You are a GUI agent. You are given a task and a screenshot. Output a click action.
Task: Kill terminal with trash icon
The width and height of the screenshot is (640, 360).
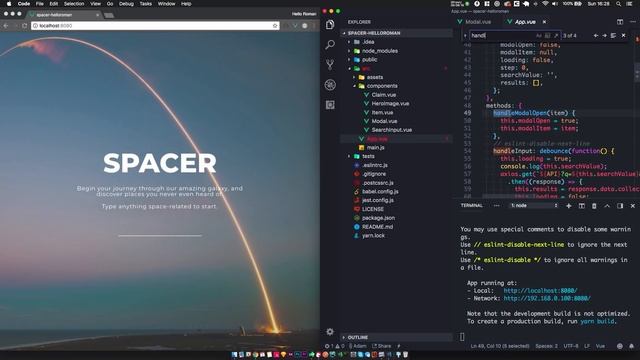tap(594, 206)
